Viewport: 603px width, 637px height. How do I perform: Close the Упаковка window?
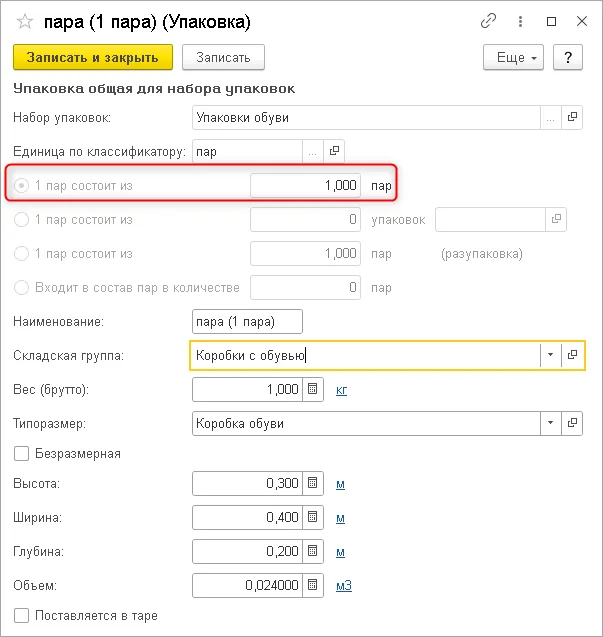coord(582,21)
